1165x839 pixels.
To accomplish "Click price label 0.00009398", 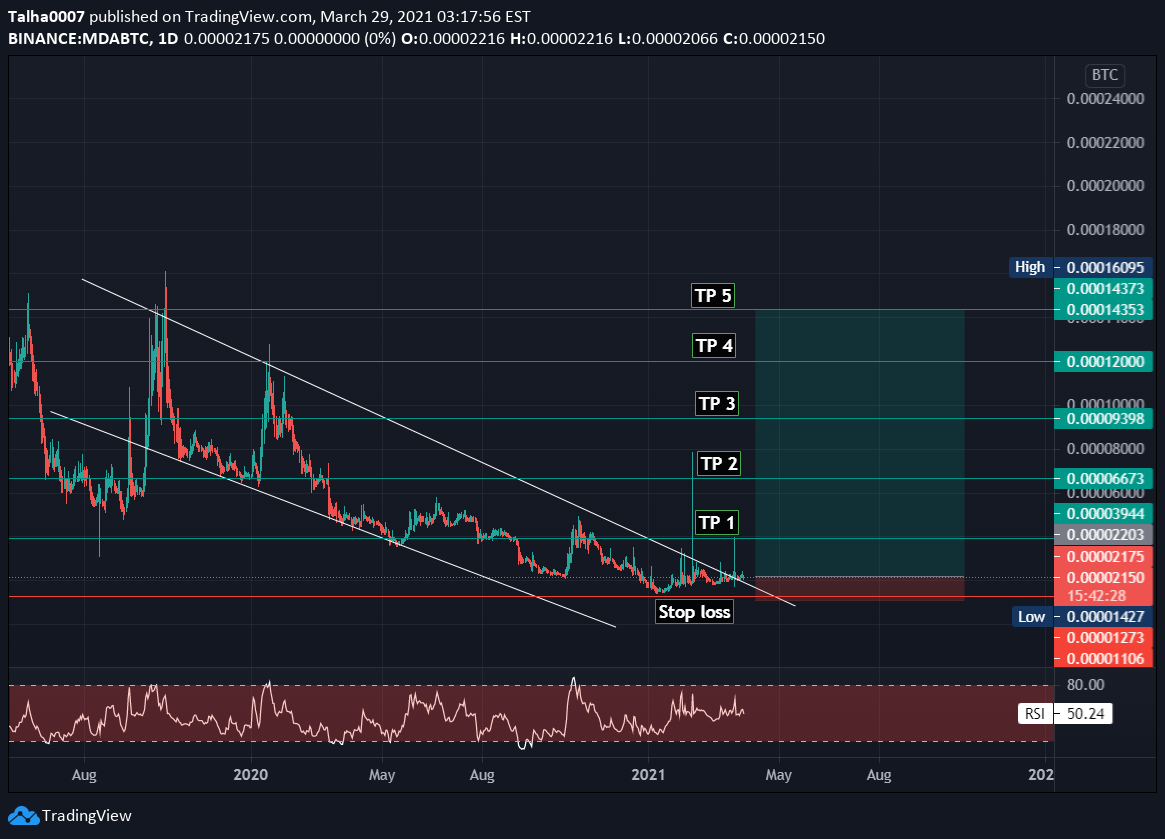I will (1103, 419).
